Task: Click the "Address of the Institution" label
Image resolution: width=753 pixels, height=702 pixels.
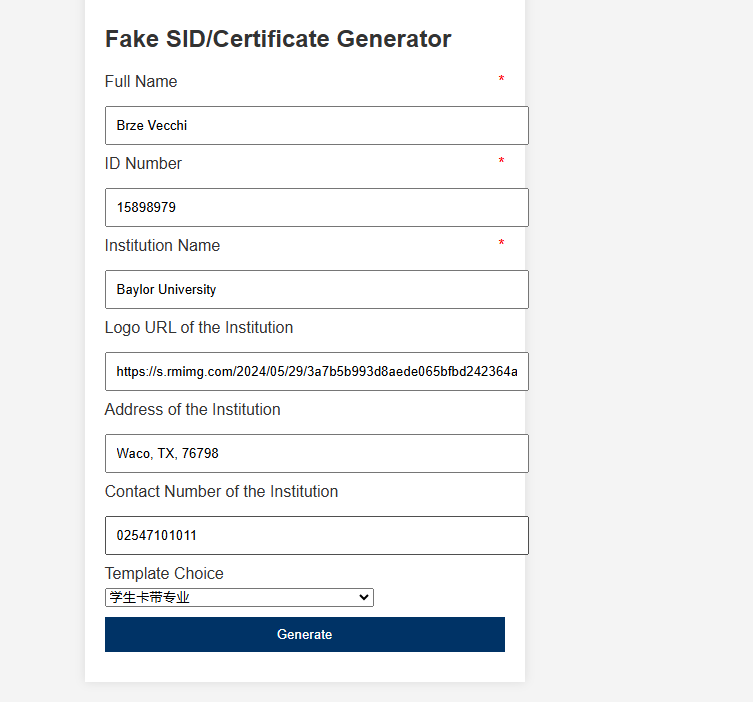Action: pyautogui.click(x=192, y=410)
